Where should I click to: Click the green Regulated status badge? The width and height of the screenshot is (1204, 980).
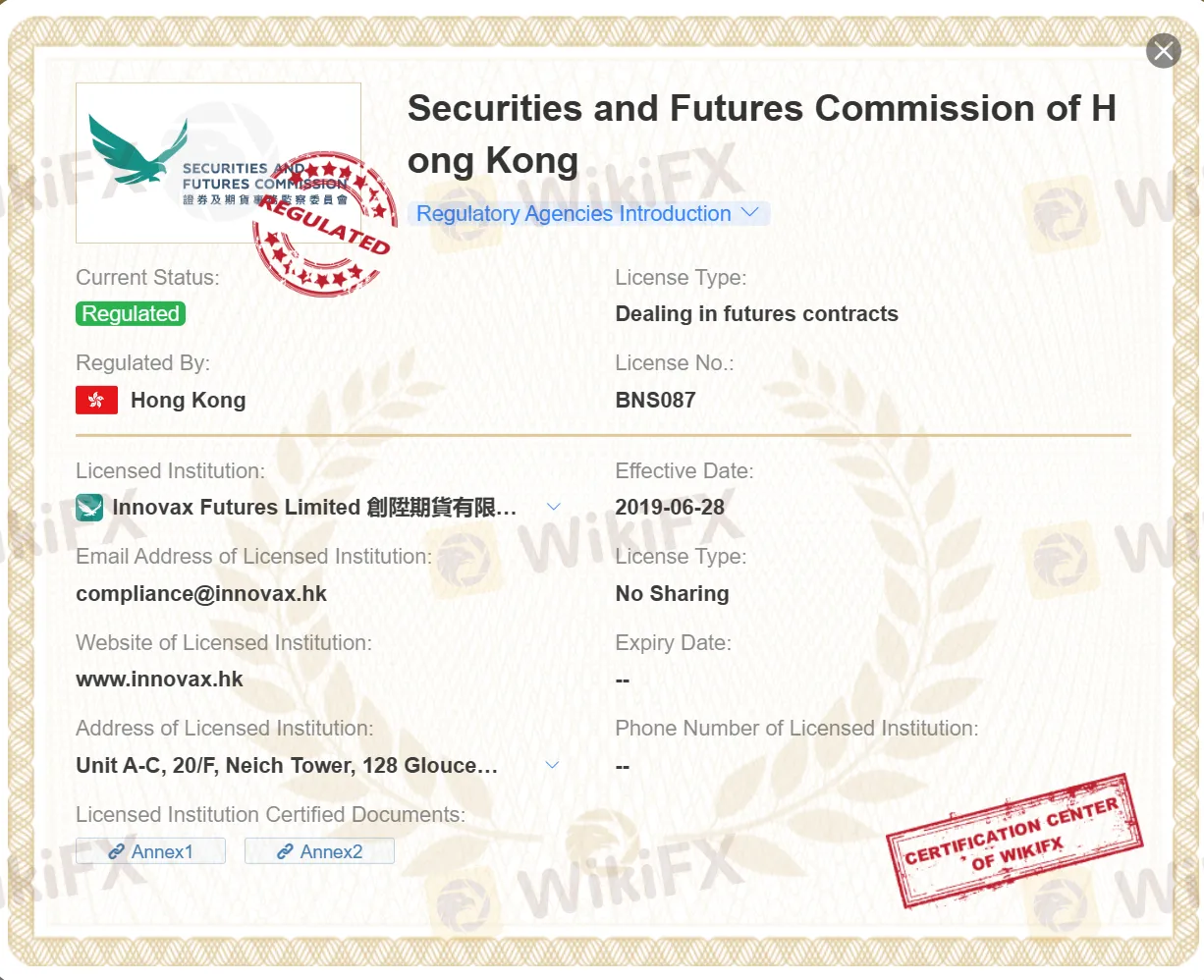[131, 313]
